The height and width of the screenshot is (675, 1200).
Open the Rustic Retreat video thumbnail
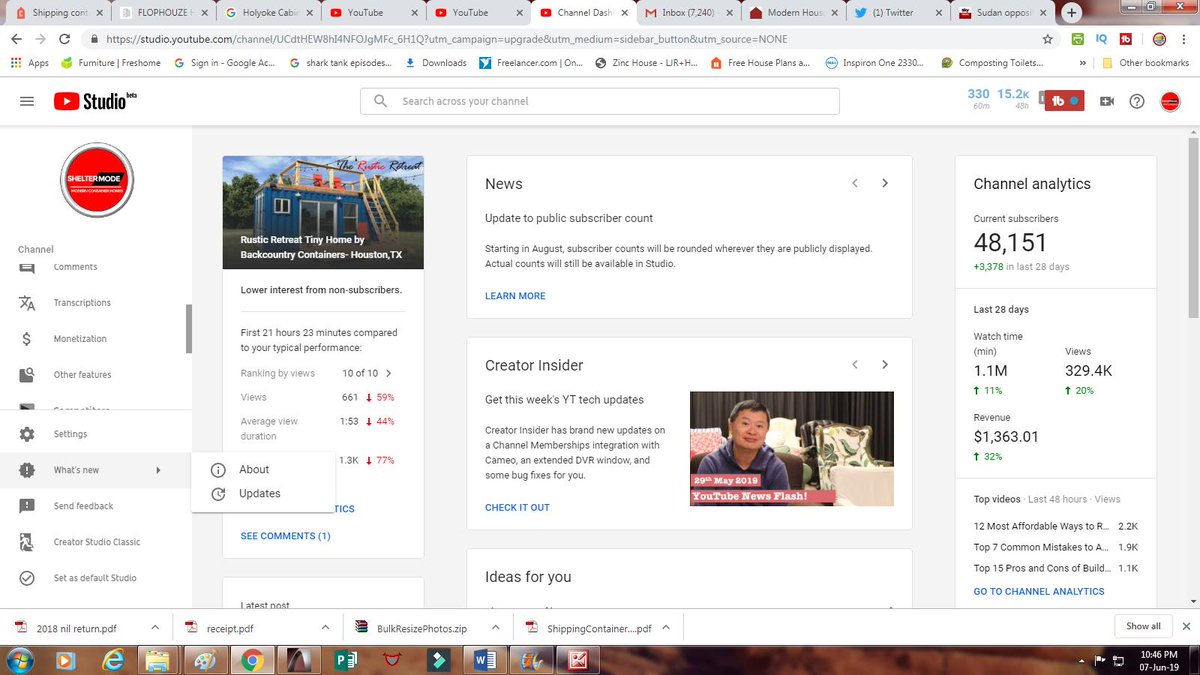click(x=323, y=212)
